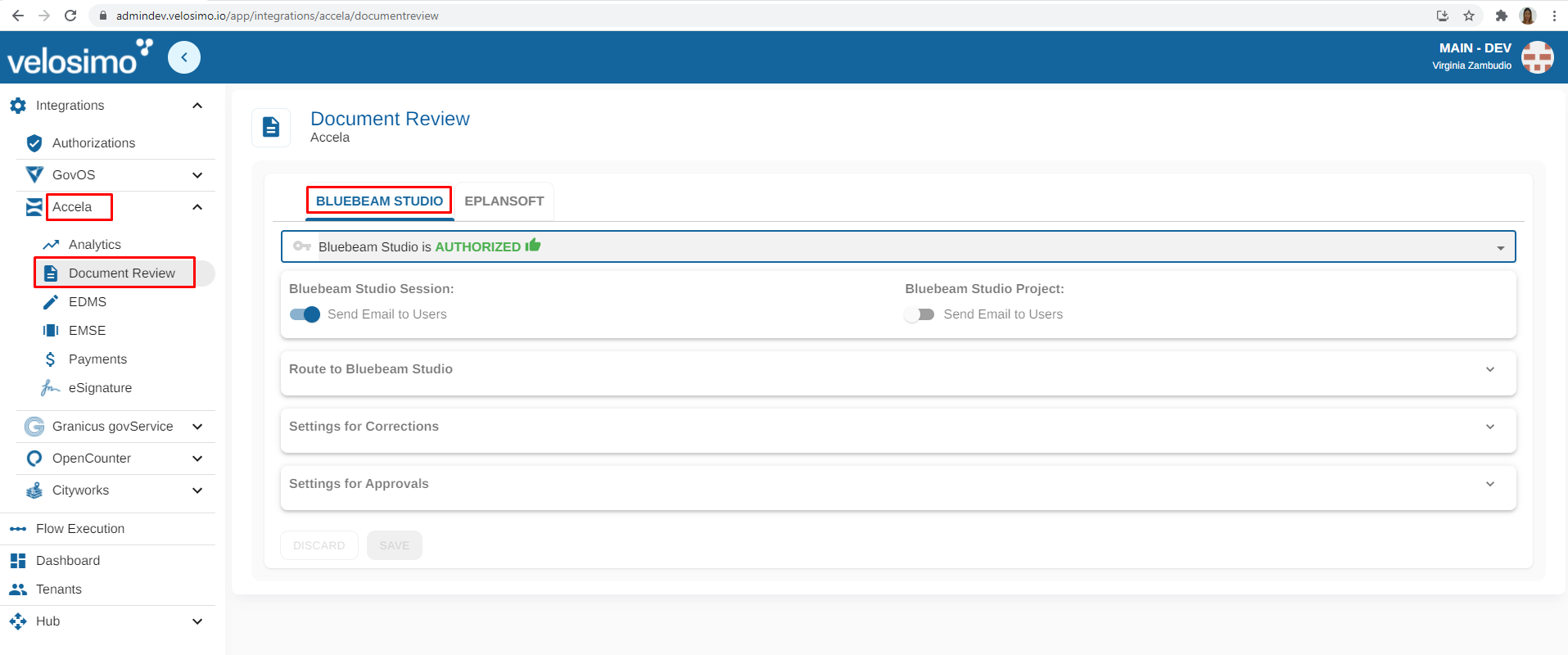1568x655 pixels.
Task: Collapse the Integrations section chevron
Action: click(197, 106)
